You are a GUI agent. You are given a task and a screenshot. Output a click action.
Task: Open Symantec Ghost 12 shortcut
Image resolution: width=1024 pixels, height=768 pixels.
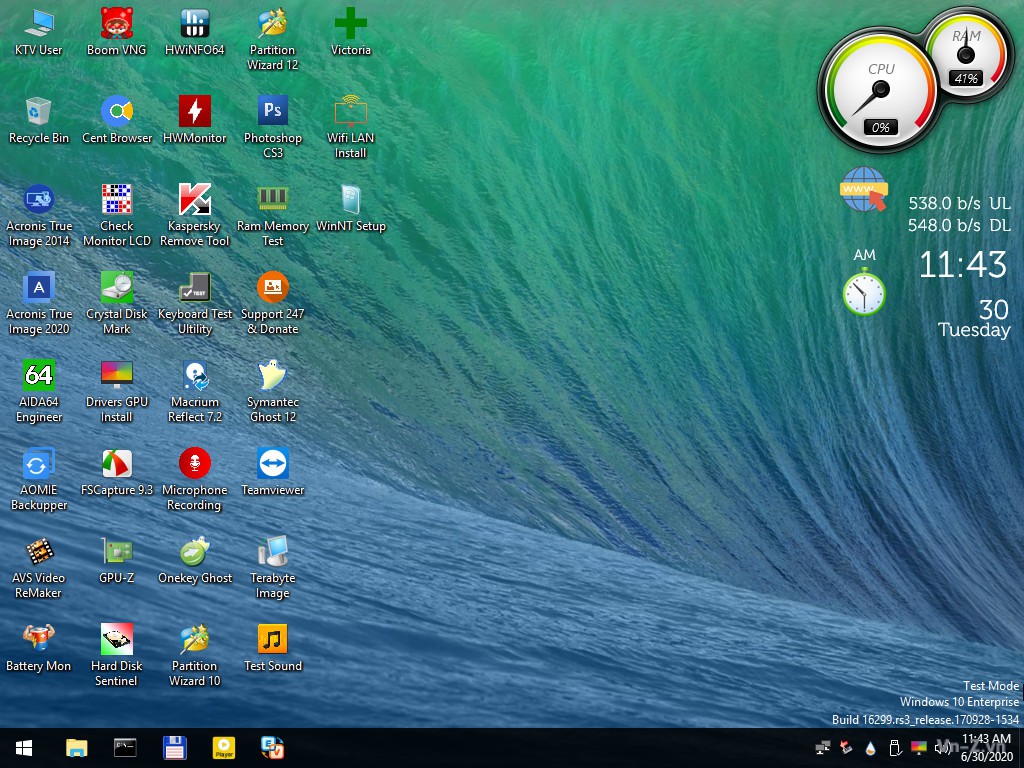(272, 375)
